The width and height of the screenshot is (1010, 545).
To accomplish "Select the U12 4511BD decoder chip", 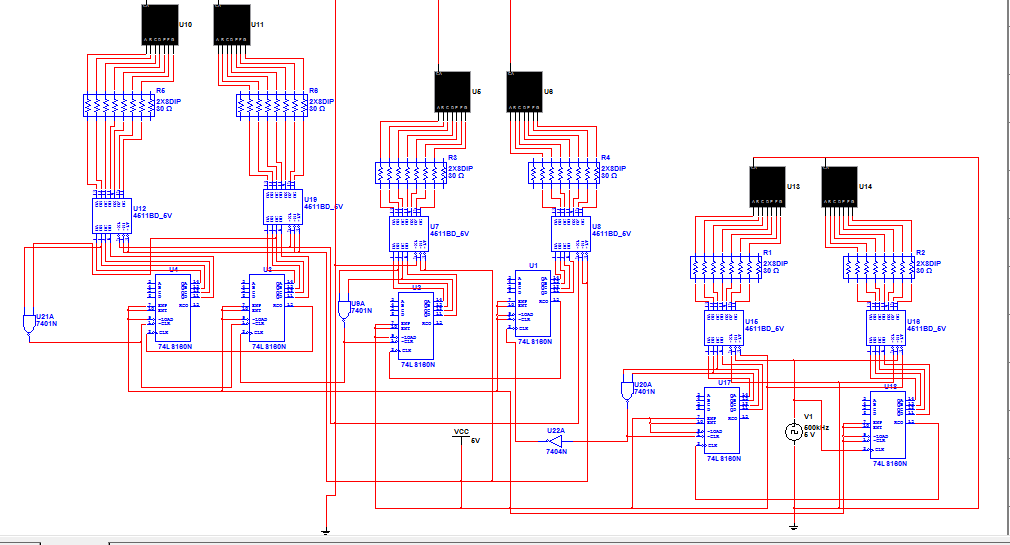I will 112,216.
